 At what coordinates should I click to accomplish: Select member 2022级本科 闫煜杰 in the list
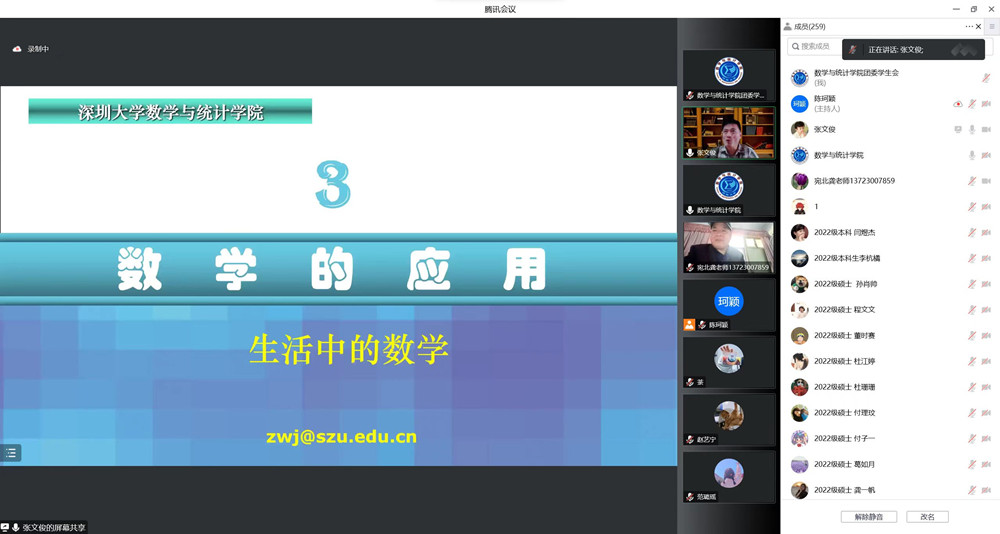[845, 232]
